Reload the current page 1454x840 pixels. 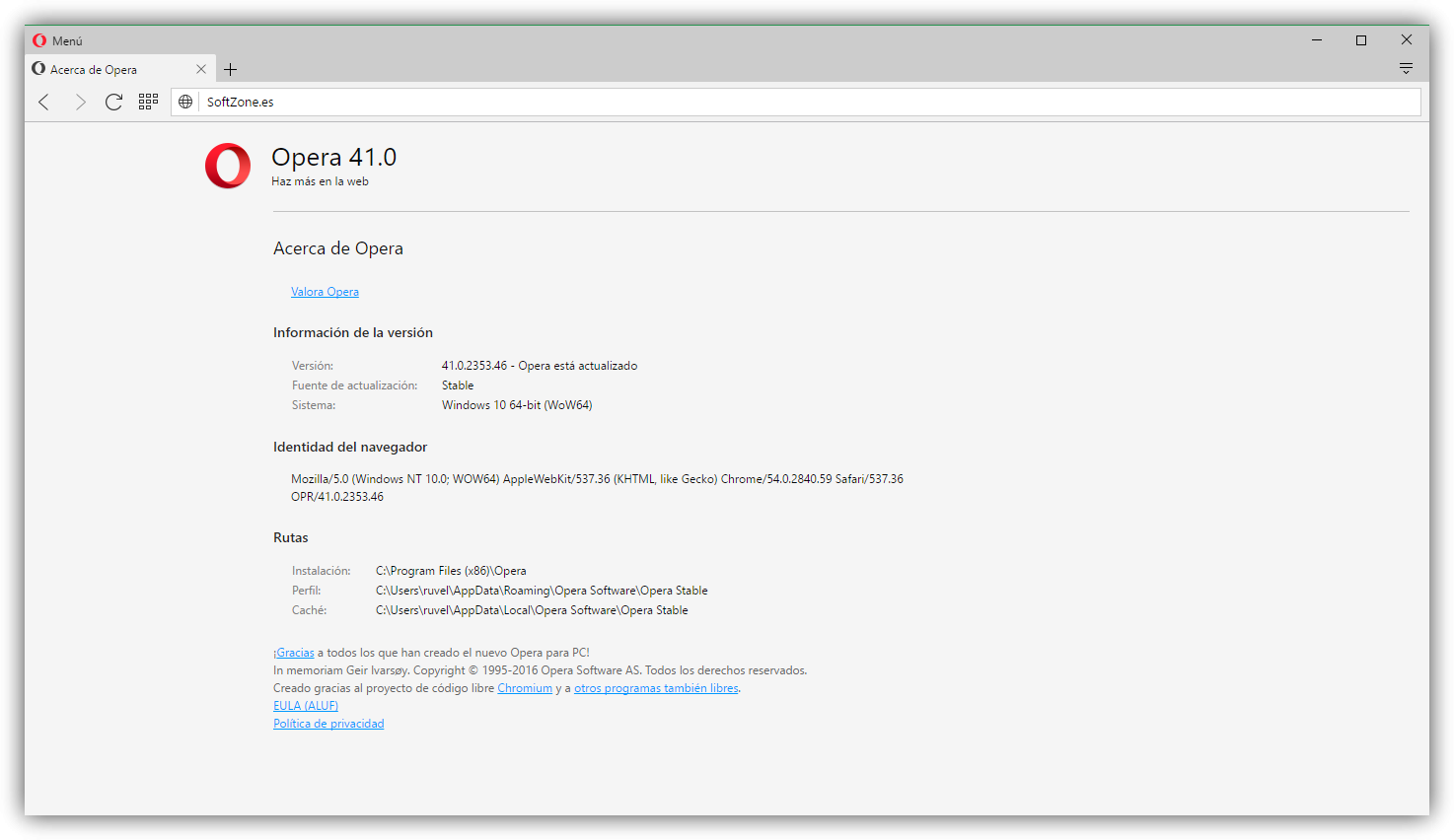pyautogui.click(x=113, y=102)
